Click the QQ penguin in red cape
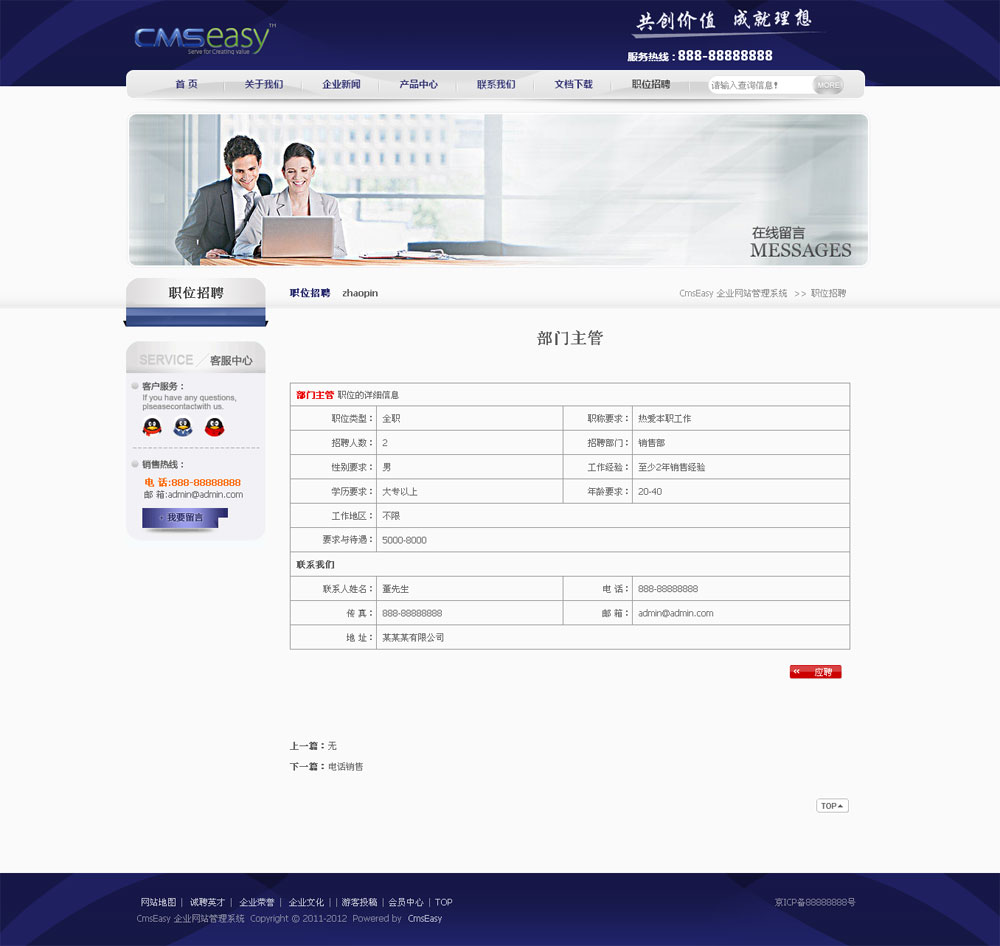 point(214,427)
